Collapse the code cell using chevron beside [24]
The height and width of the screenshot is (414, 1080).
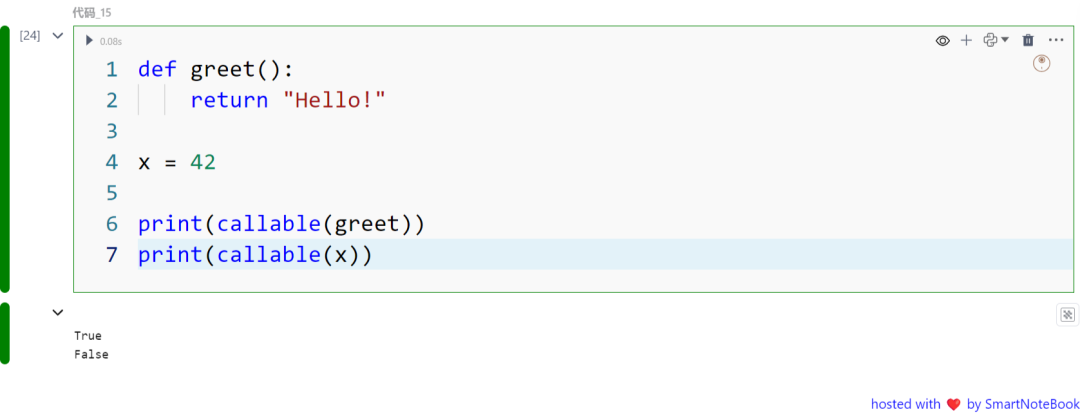click(x=58, y=36)
